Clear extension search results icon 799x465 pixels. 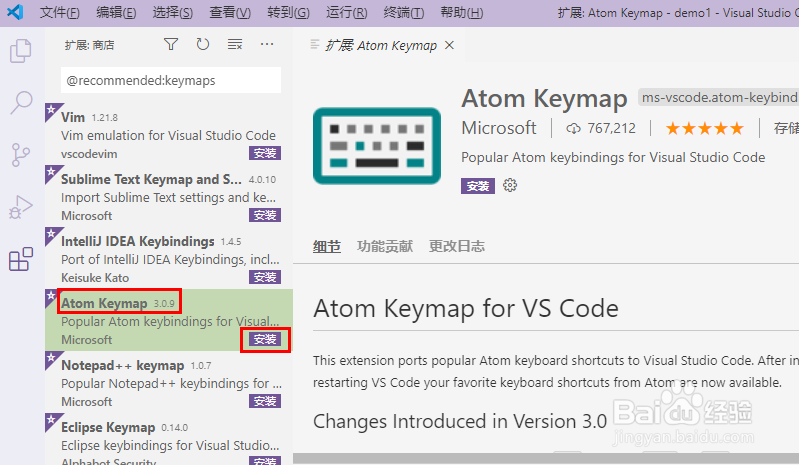(234, 45)
